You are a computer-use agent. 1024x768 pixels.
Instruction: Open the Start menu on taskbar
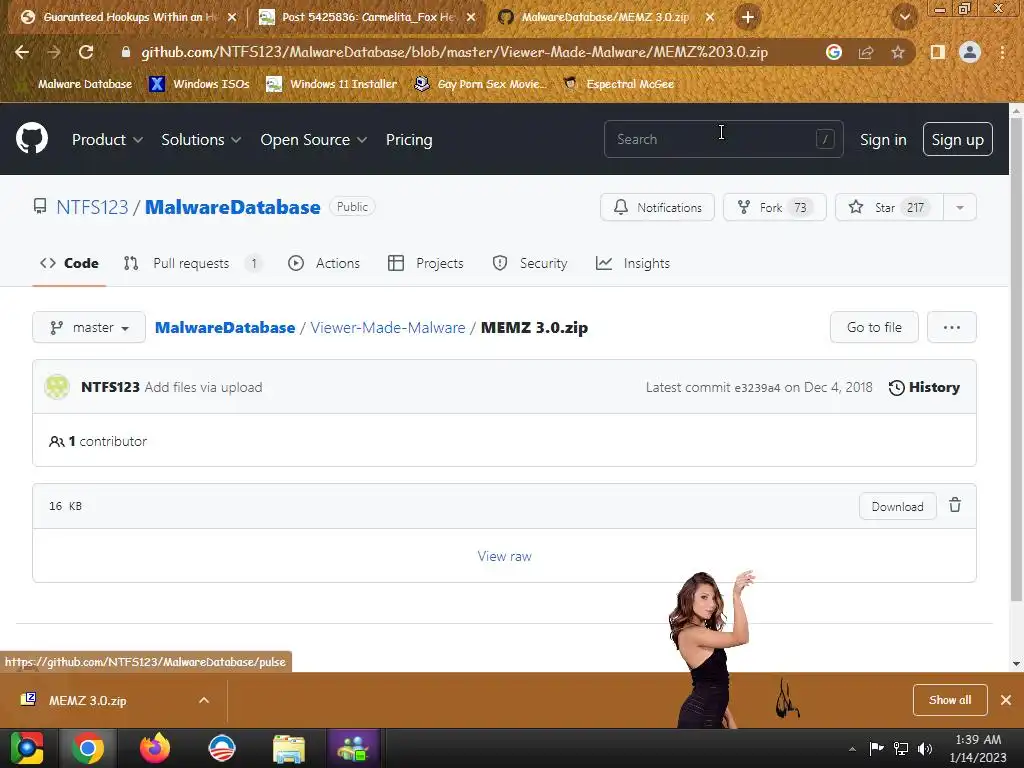[27, 748]
